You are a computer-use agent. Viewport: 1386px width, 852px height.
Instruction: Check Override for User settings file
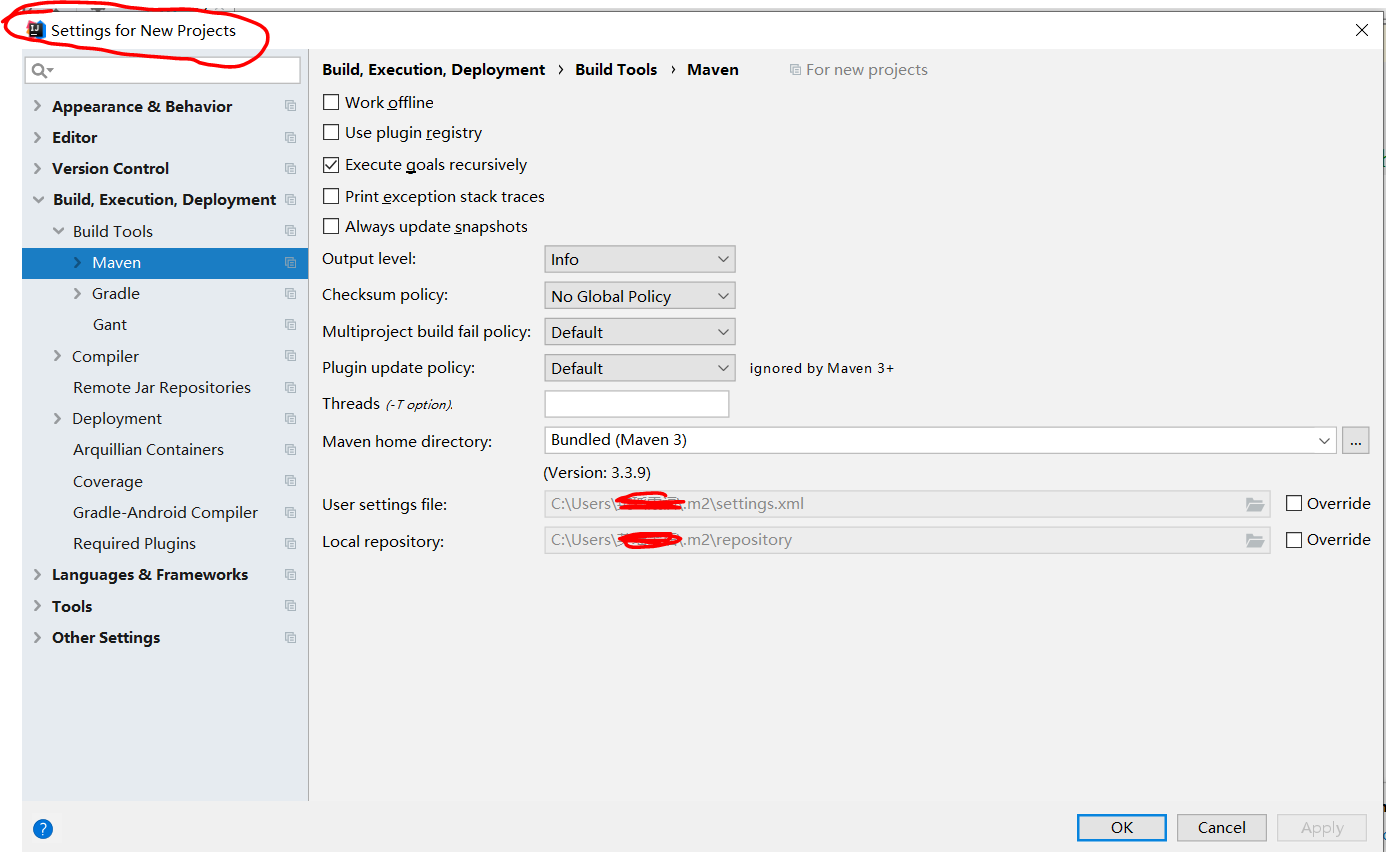click(x=1294, y=504)
